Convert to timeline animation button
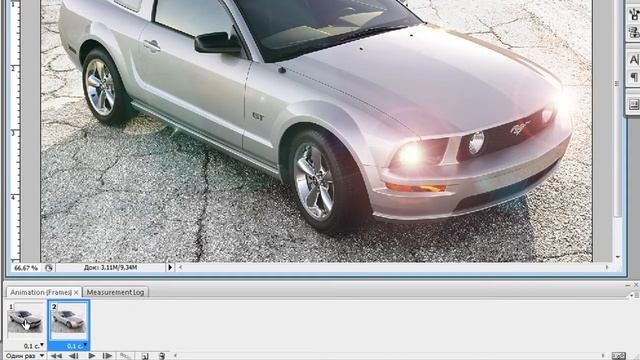The width and height of the screenshot is (640, 360). tap(619, 356)
